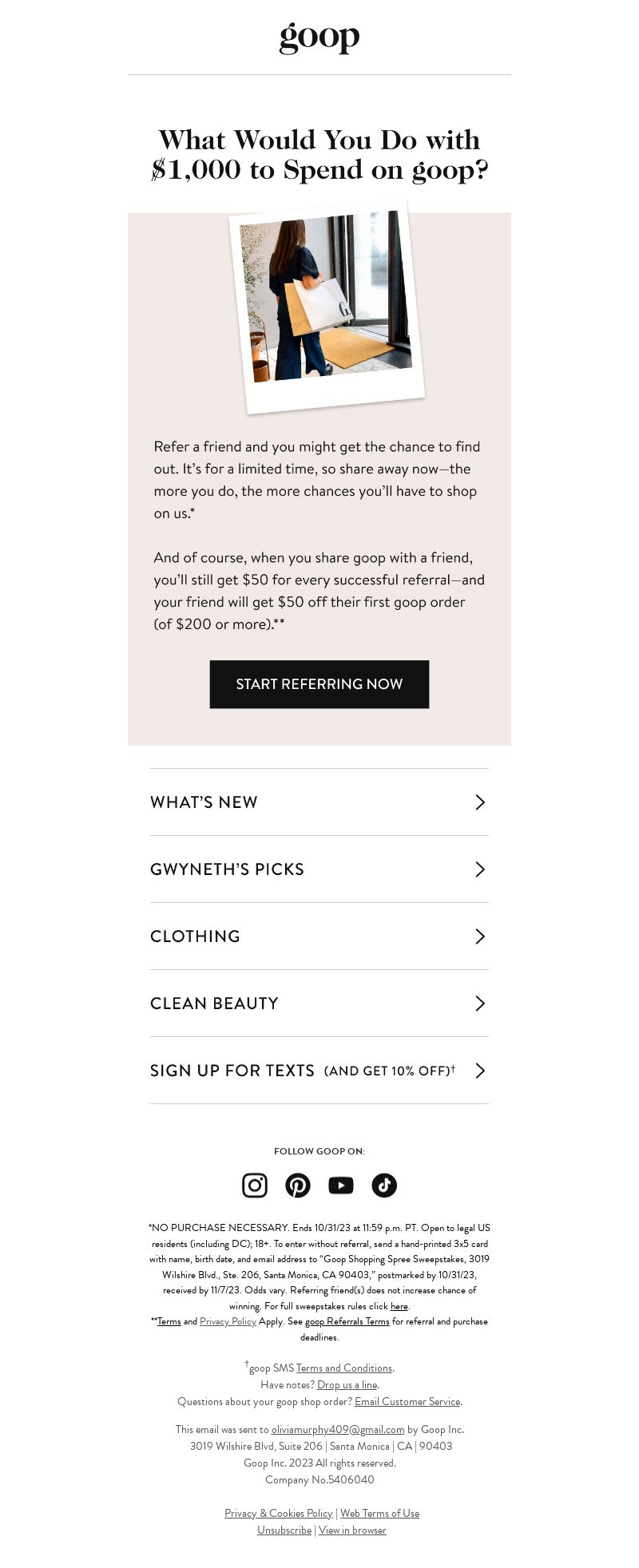Click the Start Referring Now button

(319, 684)
